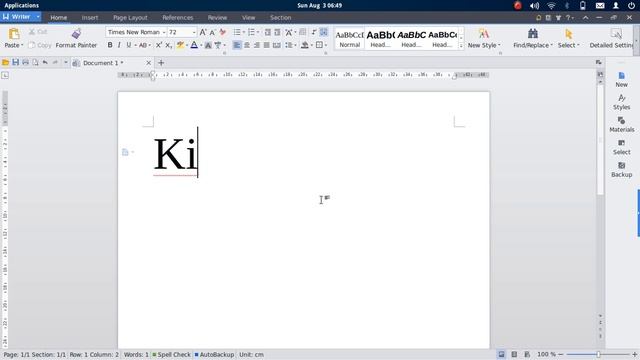
Task: Apply text highlight color marker
Action: pos(180,45)
